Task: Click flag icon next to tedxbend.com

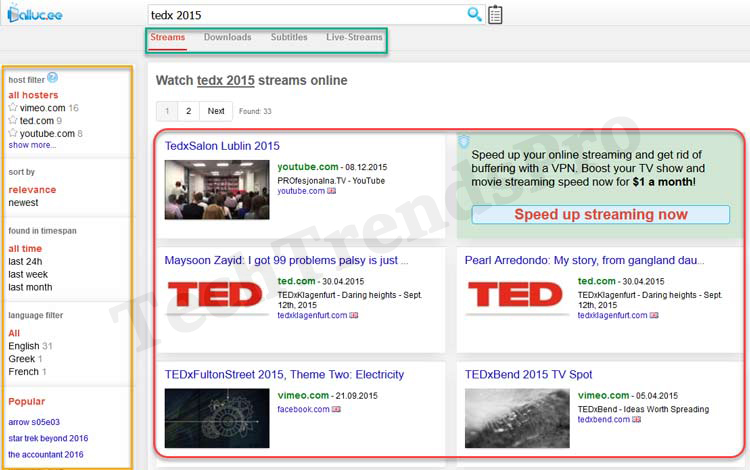Action: (636, 419)
